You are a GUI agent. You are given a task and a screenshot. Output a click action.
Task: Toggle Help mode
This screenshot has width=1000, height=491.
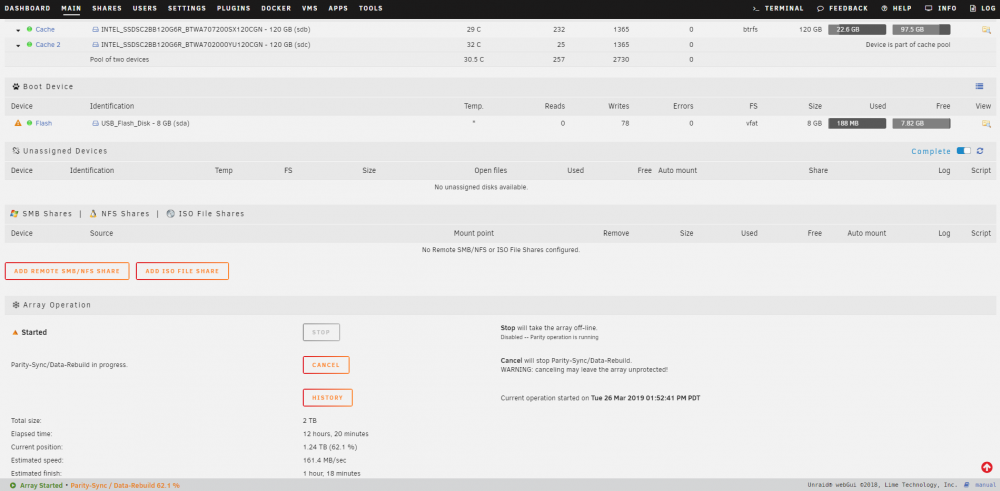point(896,8)
